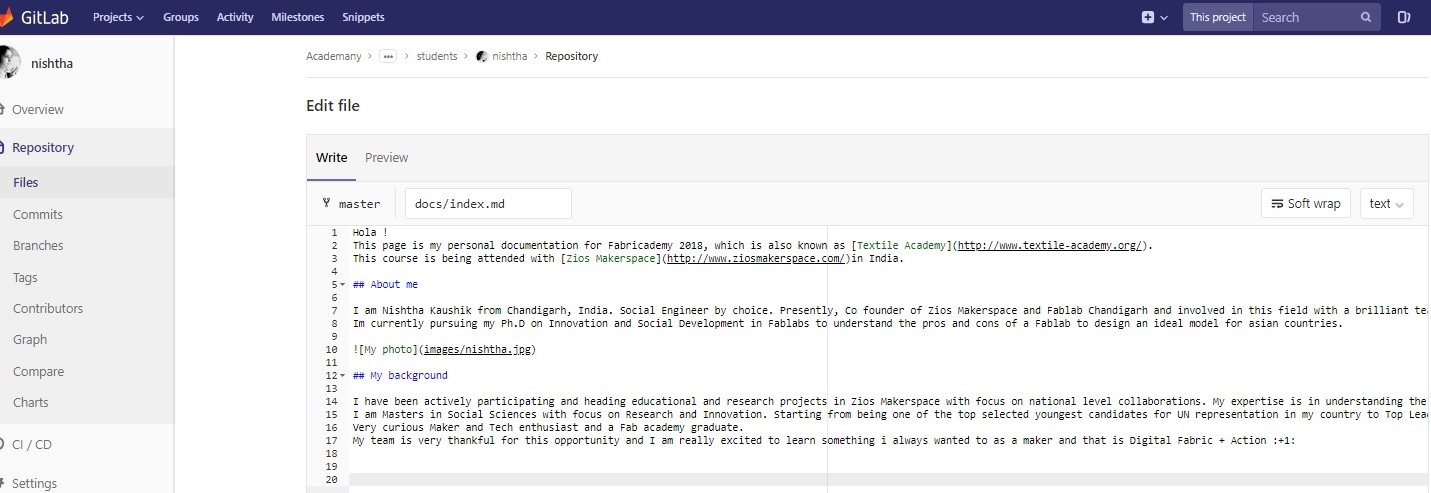Screen dimensions: 1431x493
Task: Open Overview in the sidebar
Action: point(38,109)
